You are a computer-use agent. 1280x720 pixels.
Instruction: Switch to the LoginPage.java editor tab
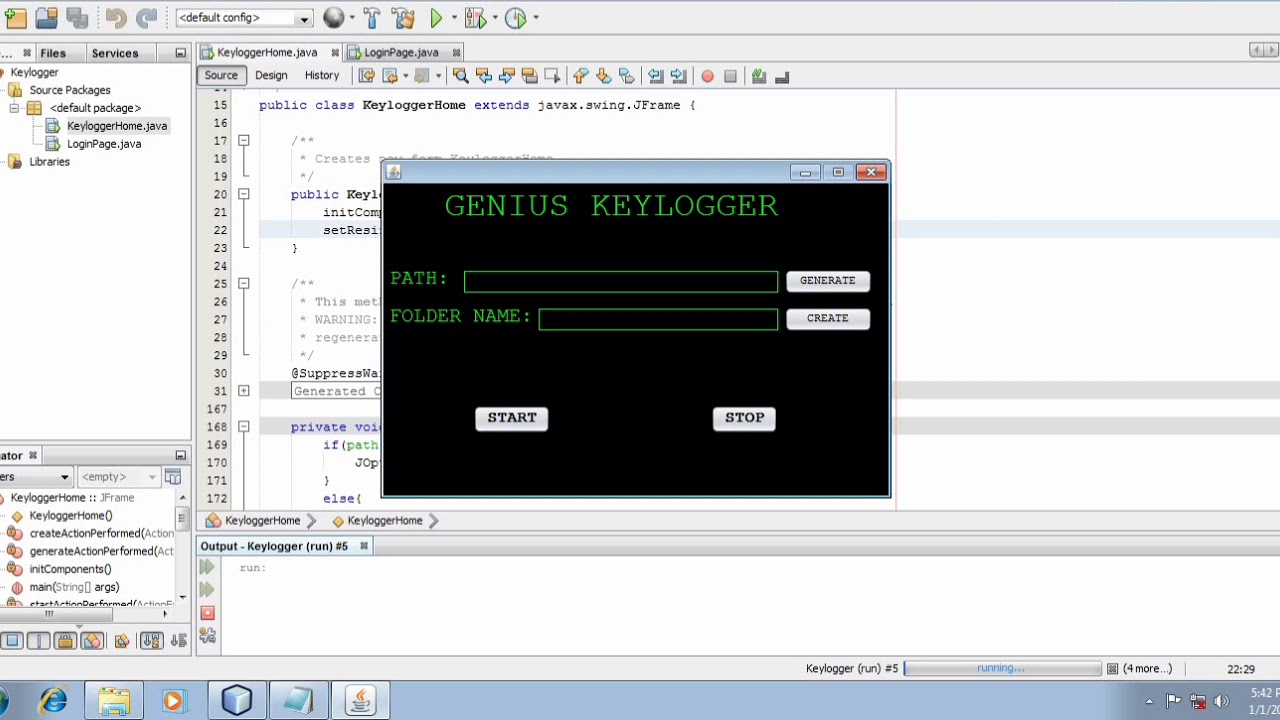point(401,52)
